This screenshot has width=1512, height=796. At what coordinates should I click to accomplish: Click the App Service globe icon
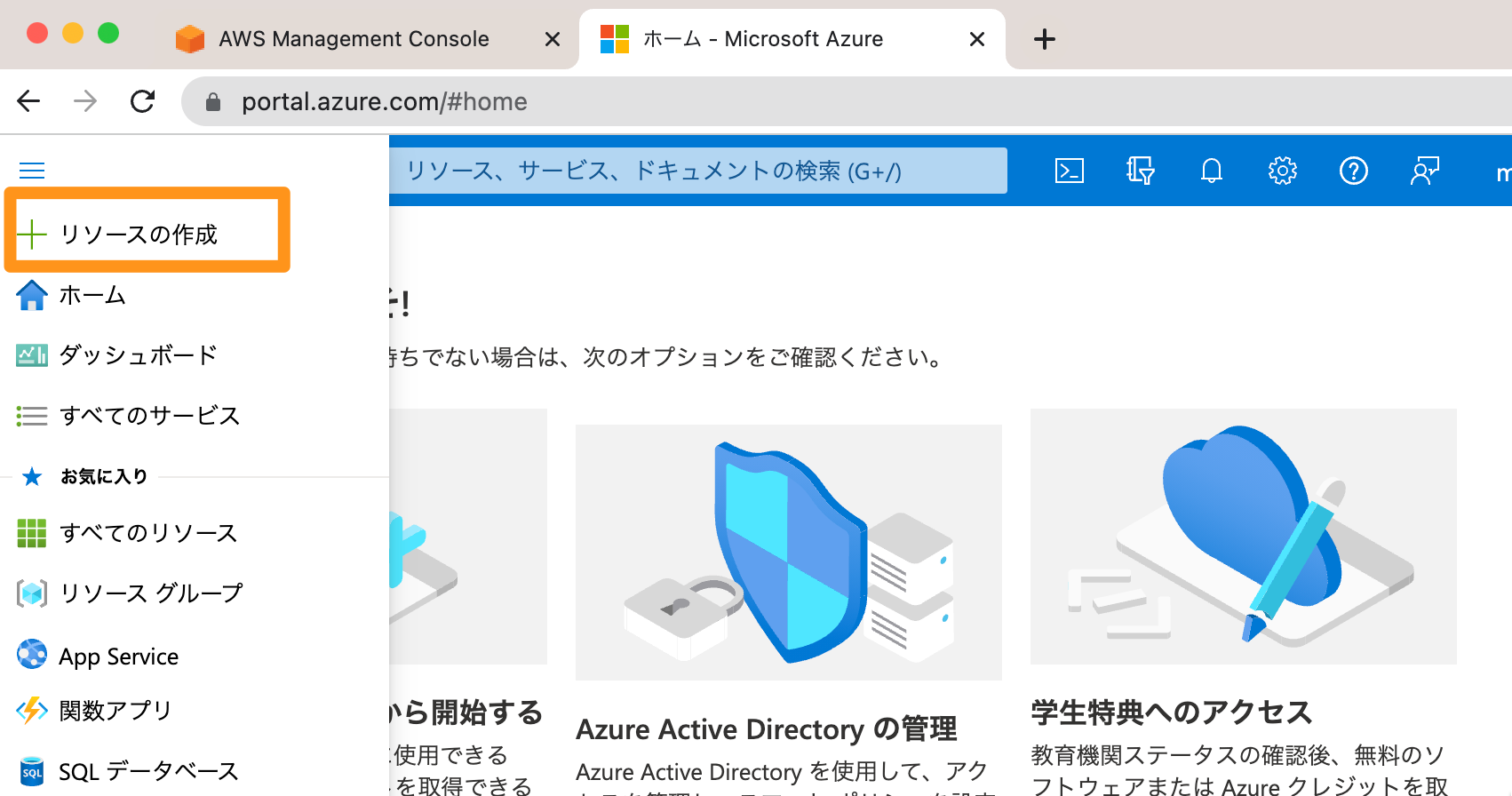[32, 655]
